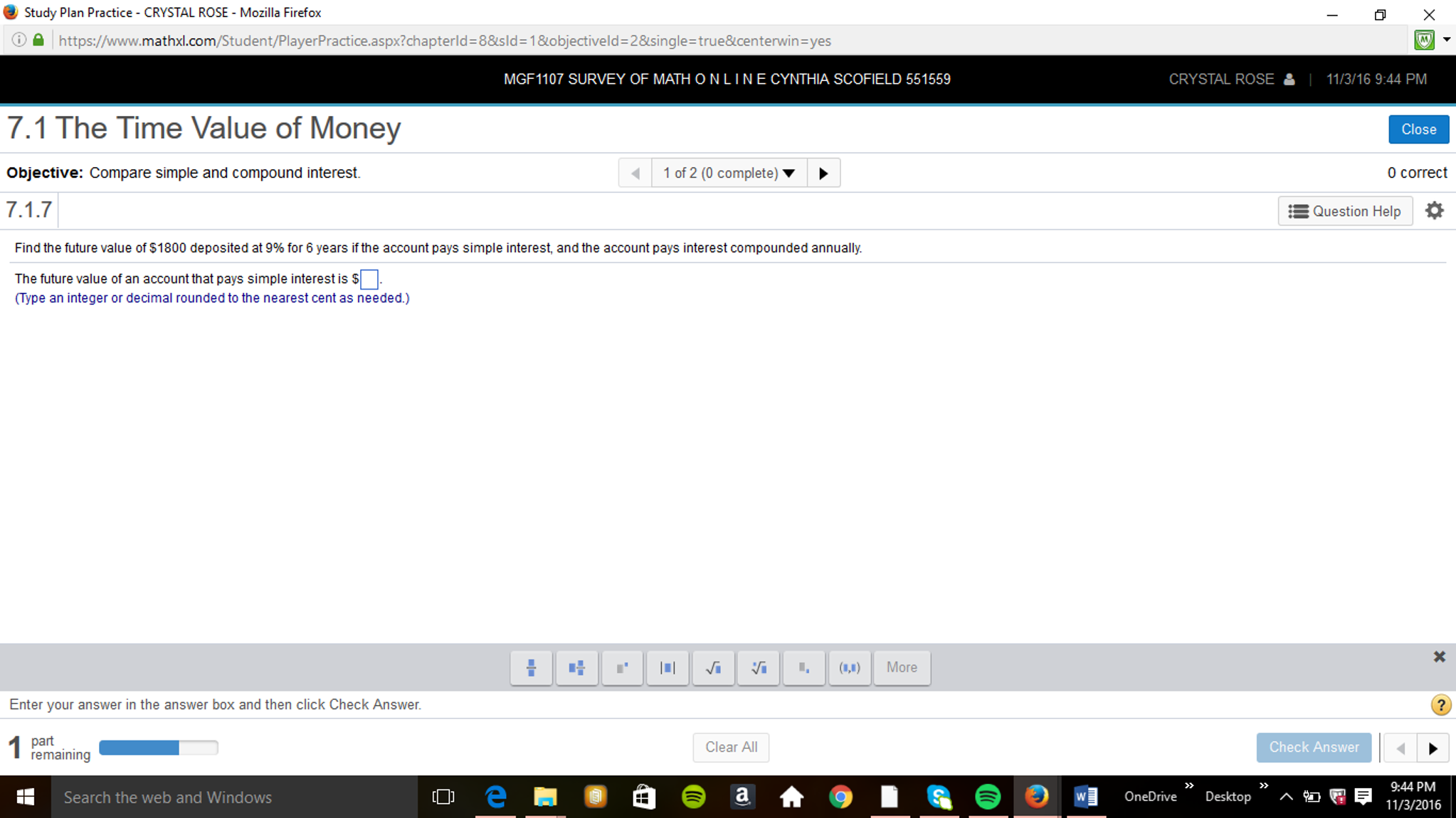The image size is (1456, 818).
Task: Insert an exponent symbol
Action: coord(621,667)
